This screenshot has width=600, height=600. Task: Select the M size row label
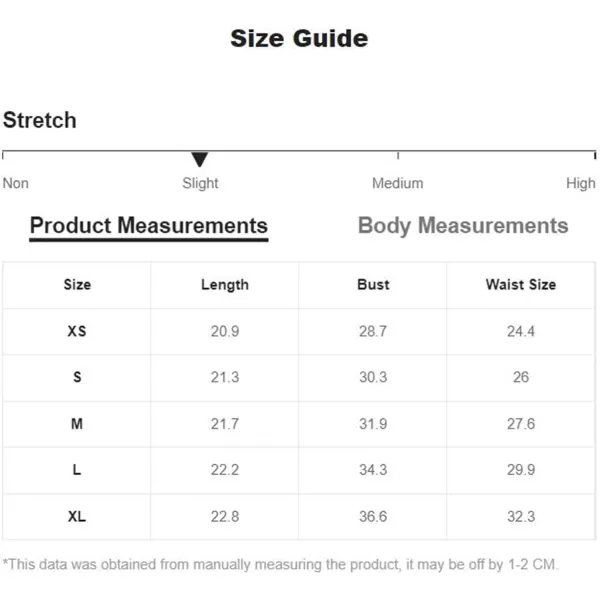77,424
